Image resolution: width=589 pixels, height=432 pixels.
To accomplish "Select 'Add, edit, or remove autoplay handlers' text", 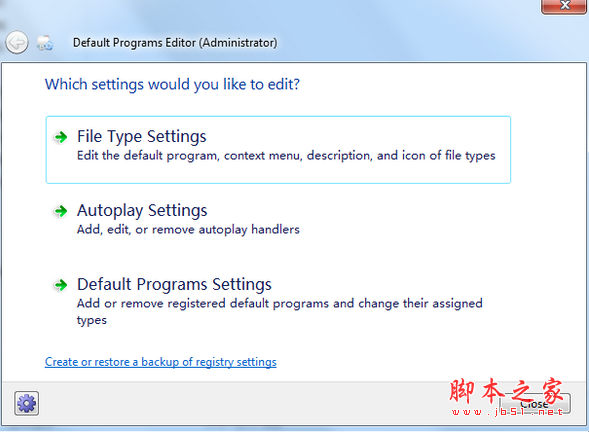I will click(188, 229).
